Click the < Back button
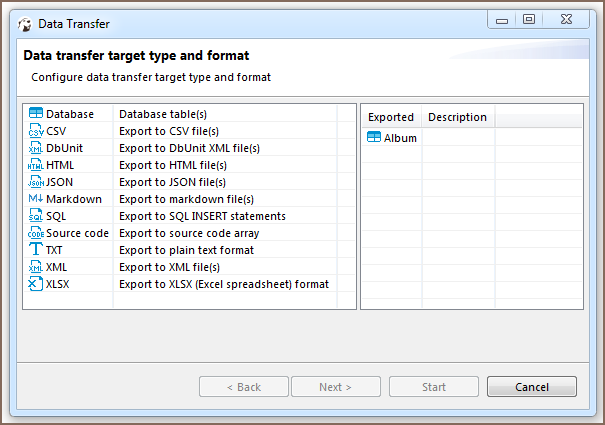Viewport: 605px width, 425px height. [244, 387]
